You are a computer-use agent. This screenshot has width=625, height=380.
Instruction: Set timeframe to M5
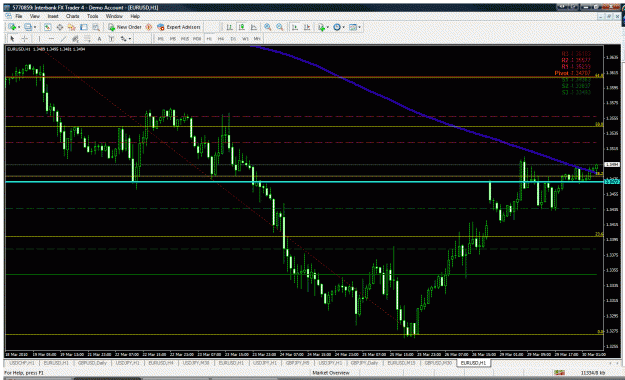173,39
